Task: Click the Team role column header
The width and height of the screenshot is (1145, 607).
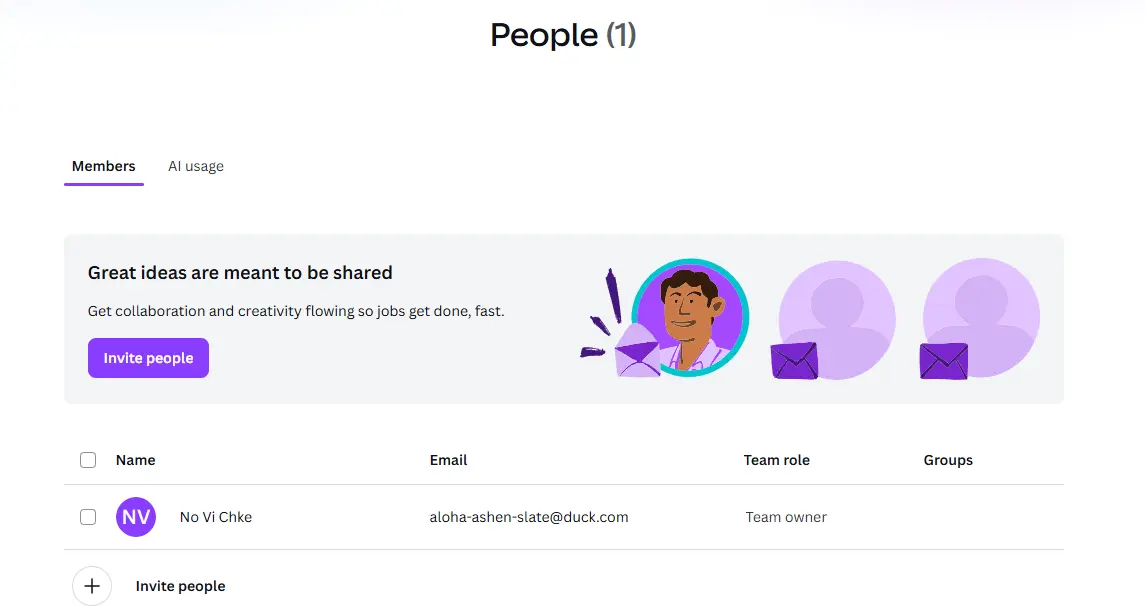Action: point(776,460)
